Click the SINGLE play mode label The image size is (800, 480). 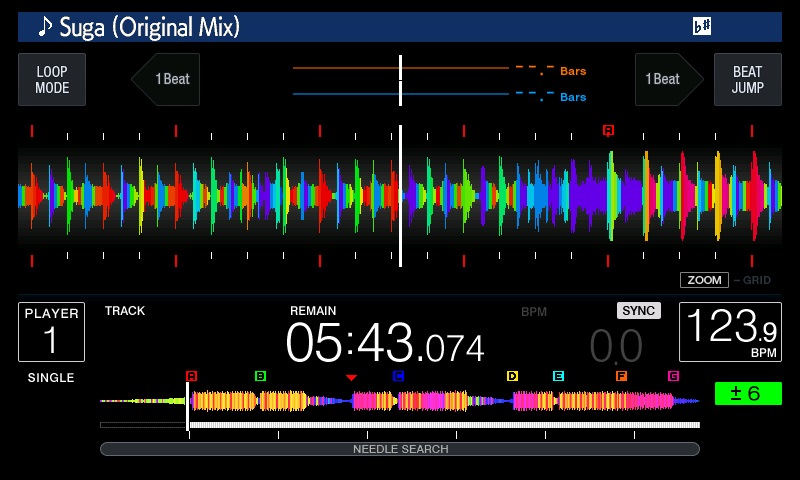[51, 377]
